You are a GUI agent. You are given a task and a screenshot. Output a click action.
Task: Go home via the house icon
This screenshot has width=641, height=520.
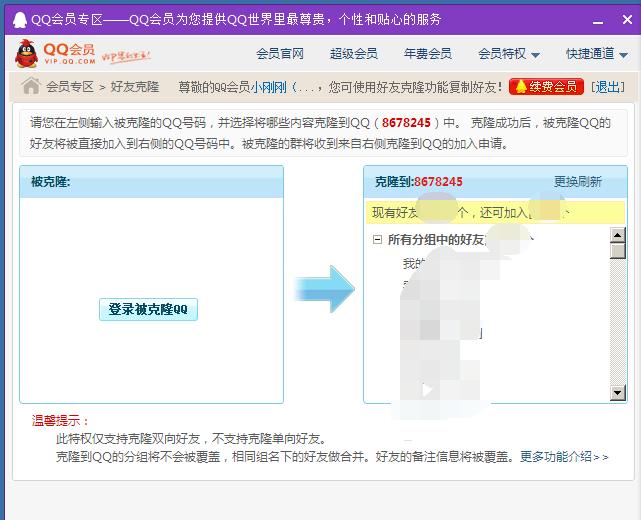pyautogui.click(x=31, y=86)
